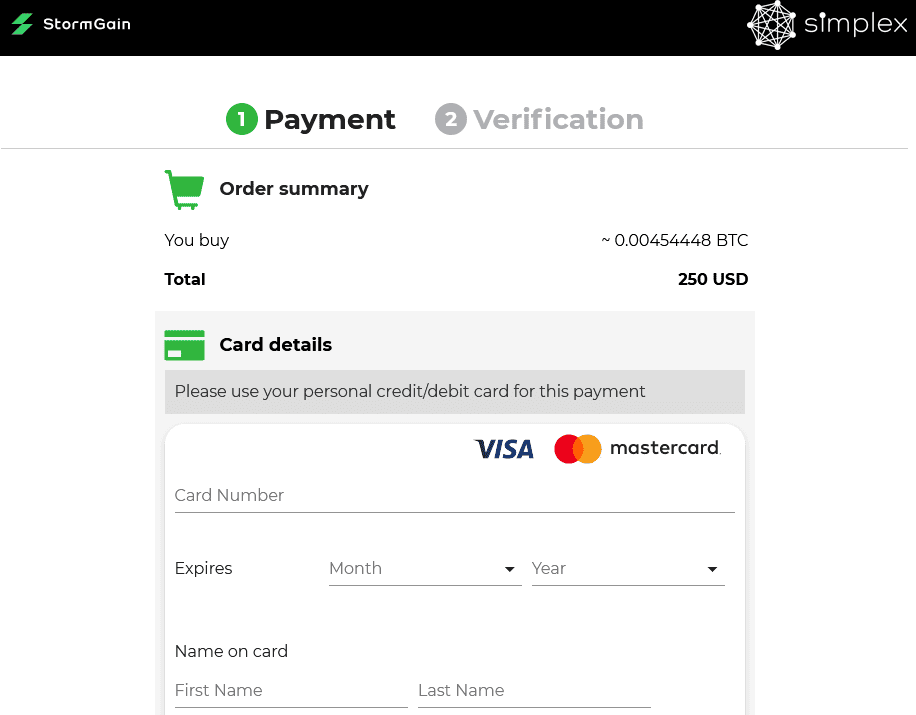
Task: Click the VISA logo
Action: pyautogui.click(x=504, y=449)
